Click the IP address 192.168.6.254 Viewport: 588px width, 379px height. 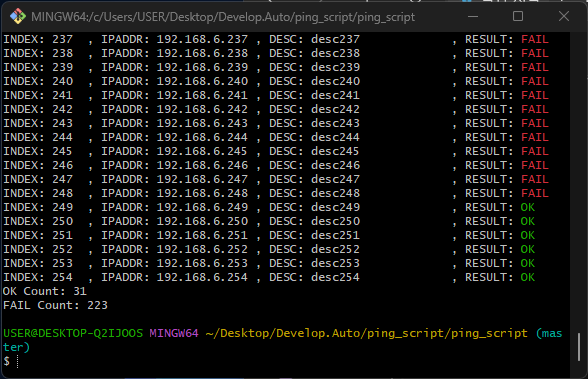point(202,277)
